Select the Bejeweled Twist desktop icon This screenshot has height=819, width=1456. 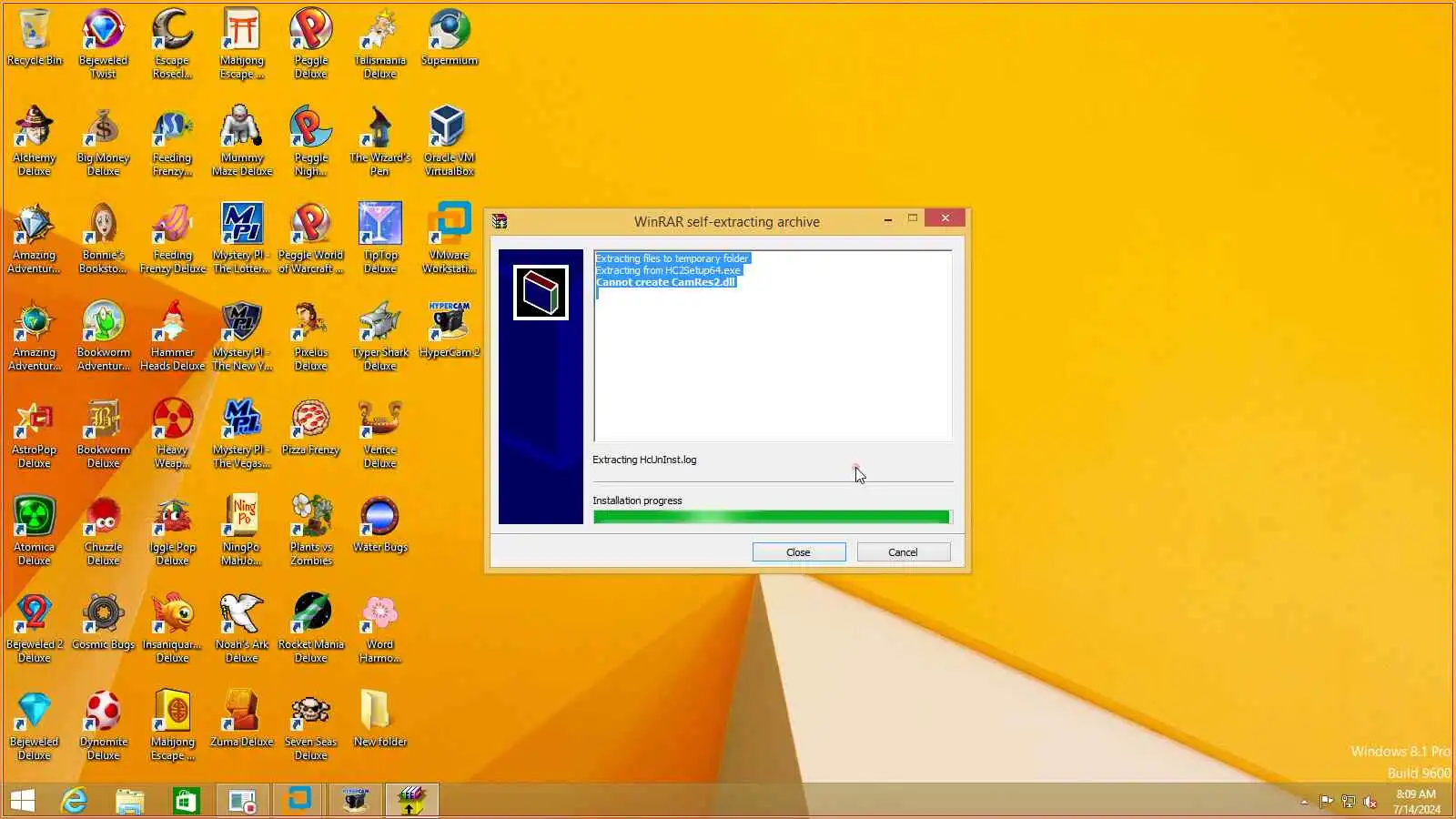104,44
